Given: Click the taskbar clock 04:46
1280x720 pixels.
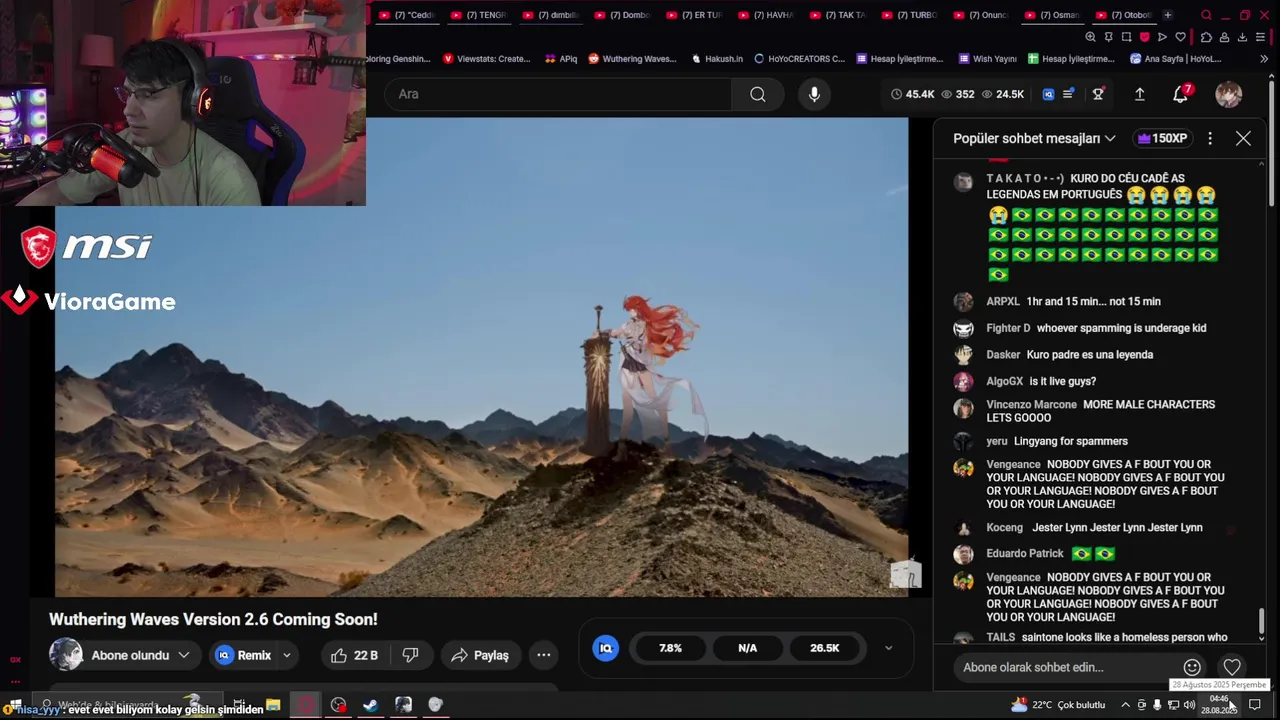Looking at the screenshot, I should click(1219, 705).
